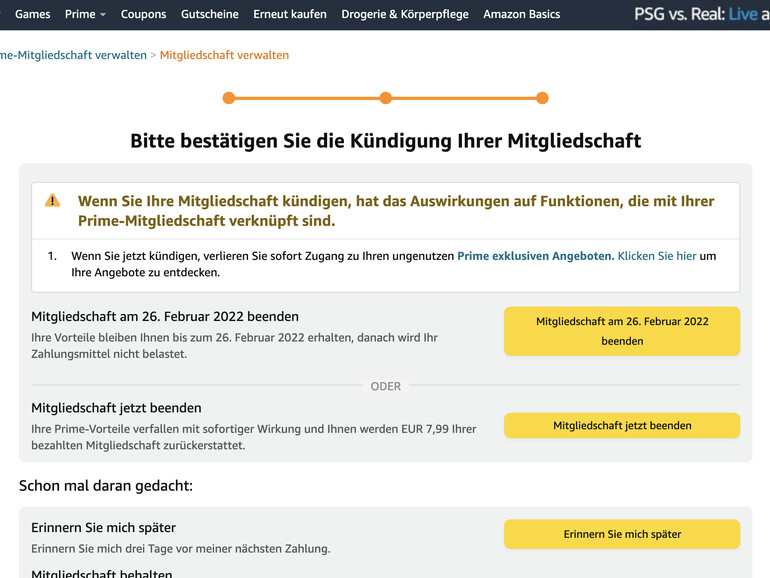Follow the Klicken Sie hier link

pyautogui.click(x=657, y=256)
